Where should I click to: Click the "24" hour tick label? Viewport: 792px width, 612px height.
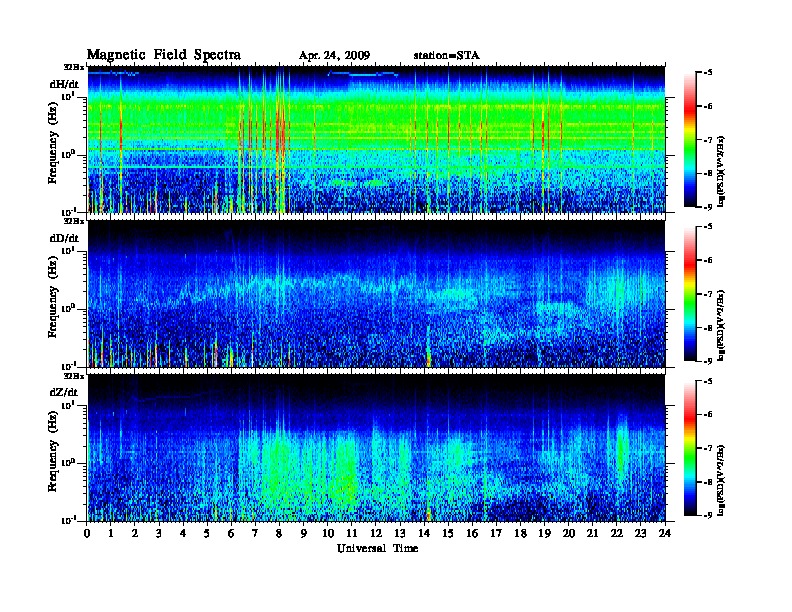pyautogui.click(x=665, y=534)
